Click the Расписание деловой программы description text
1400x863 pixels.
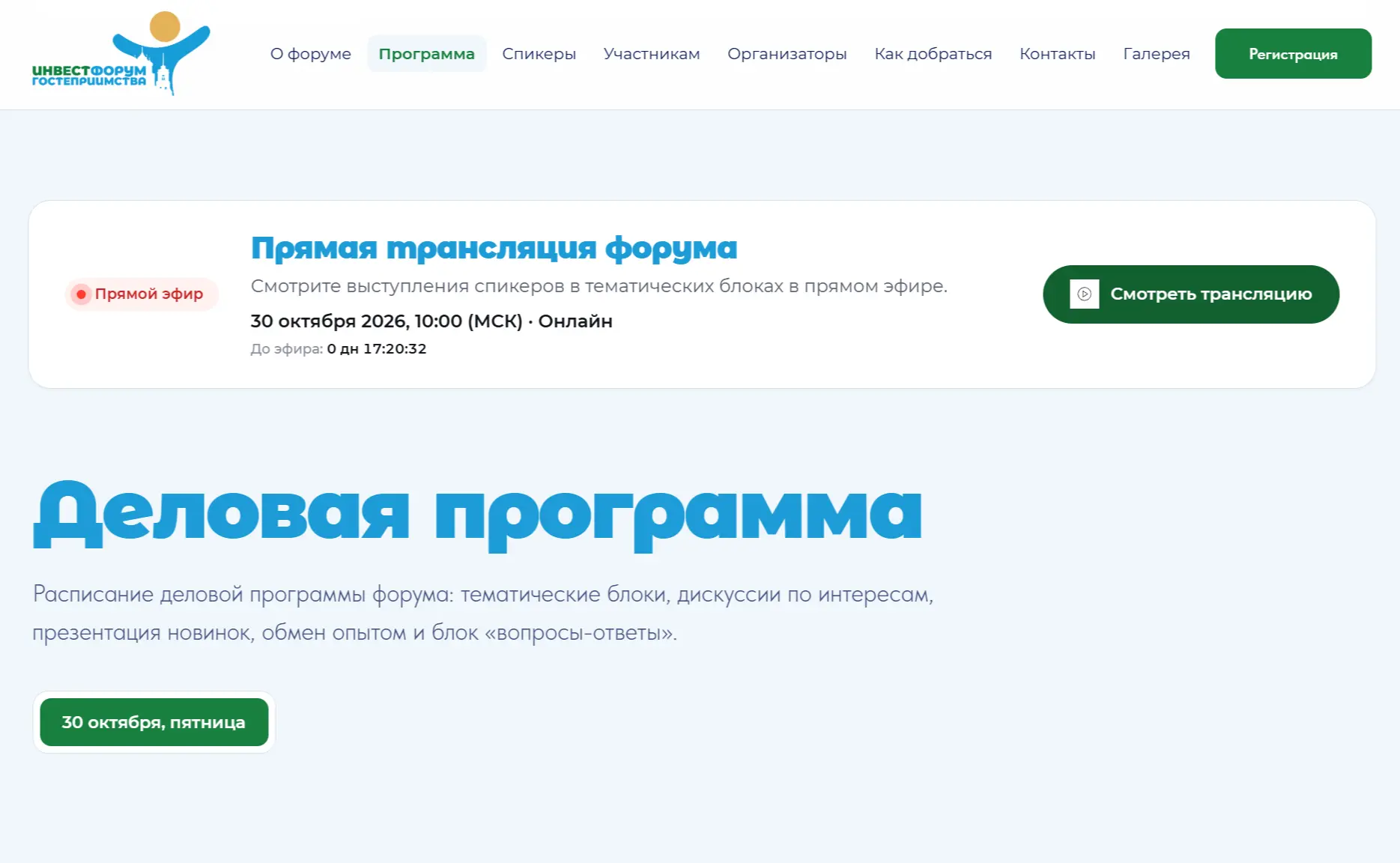(483, 614)
